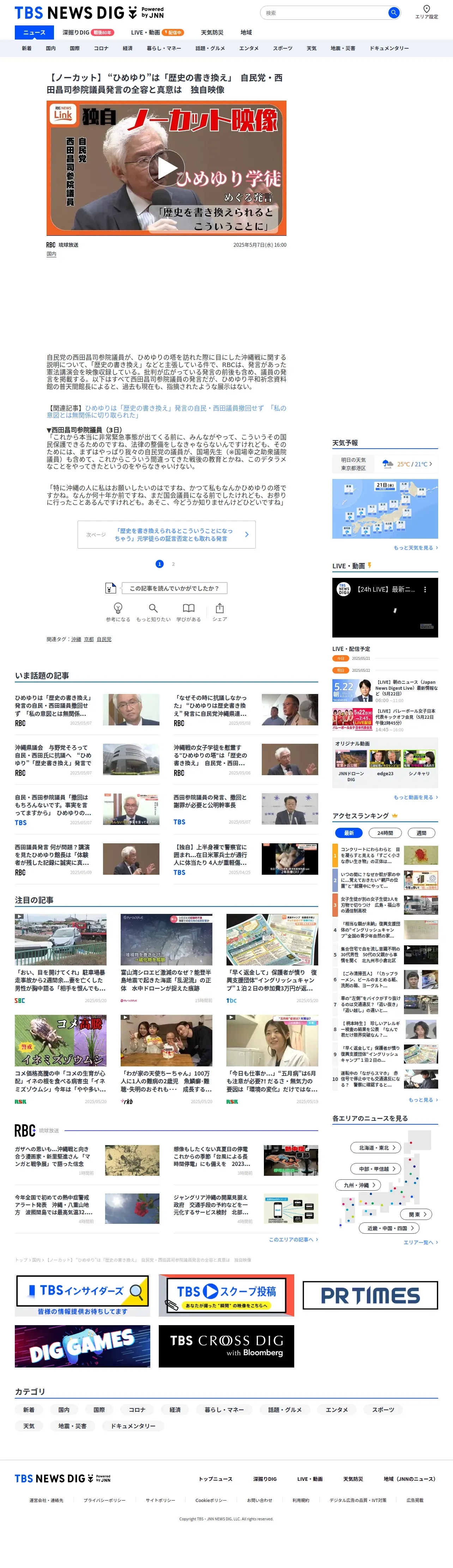
Task: Open area settings pin icon
Action: 426,9
